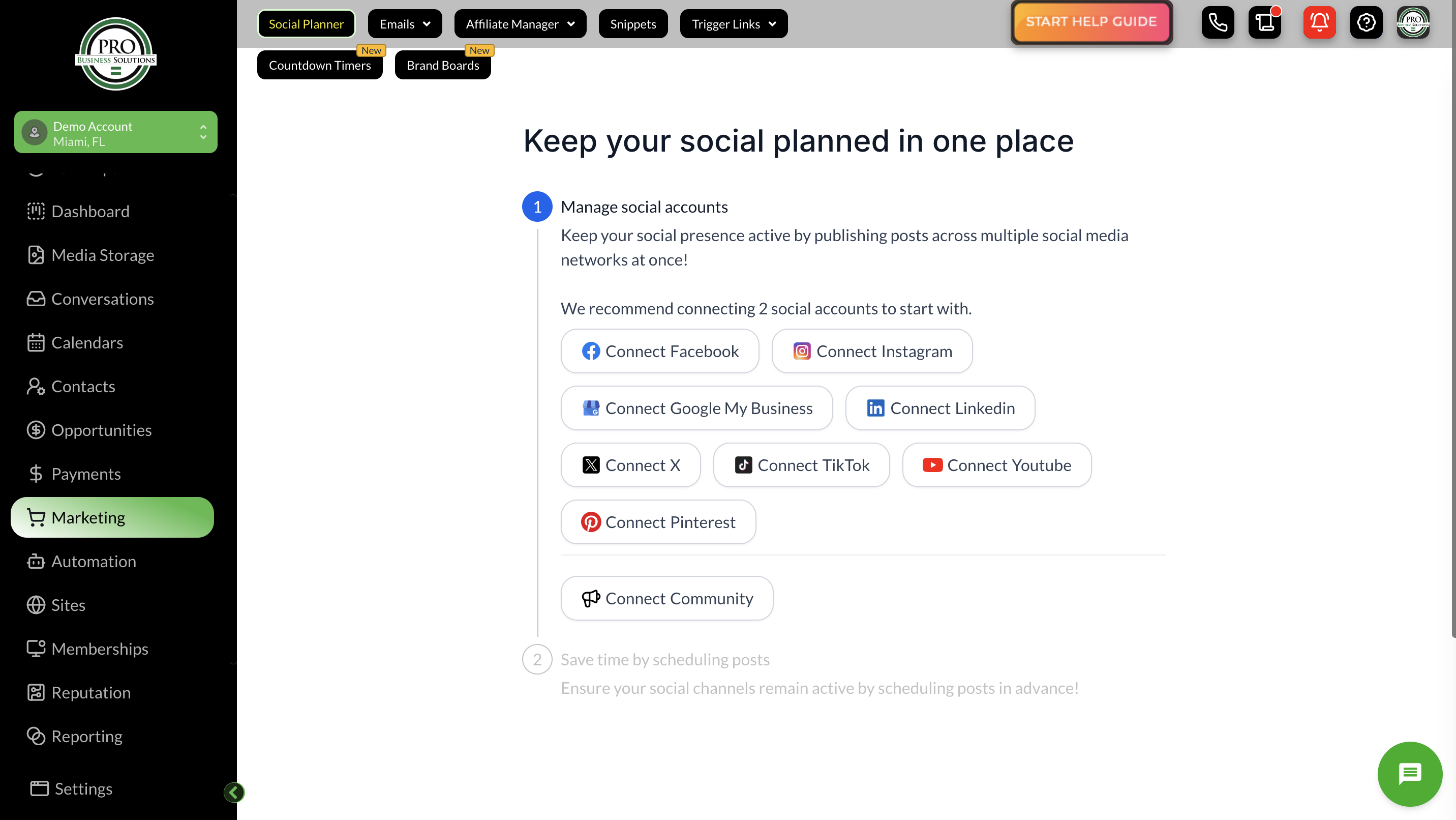Click the Connect Facebook button
This screenshot has height=820, width=1456.
[659, 351]
